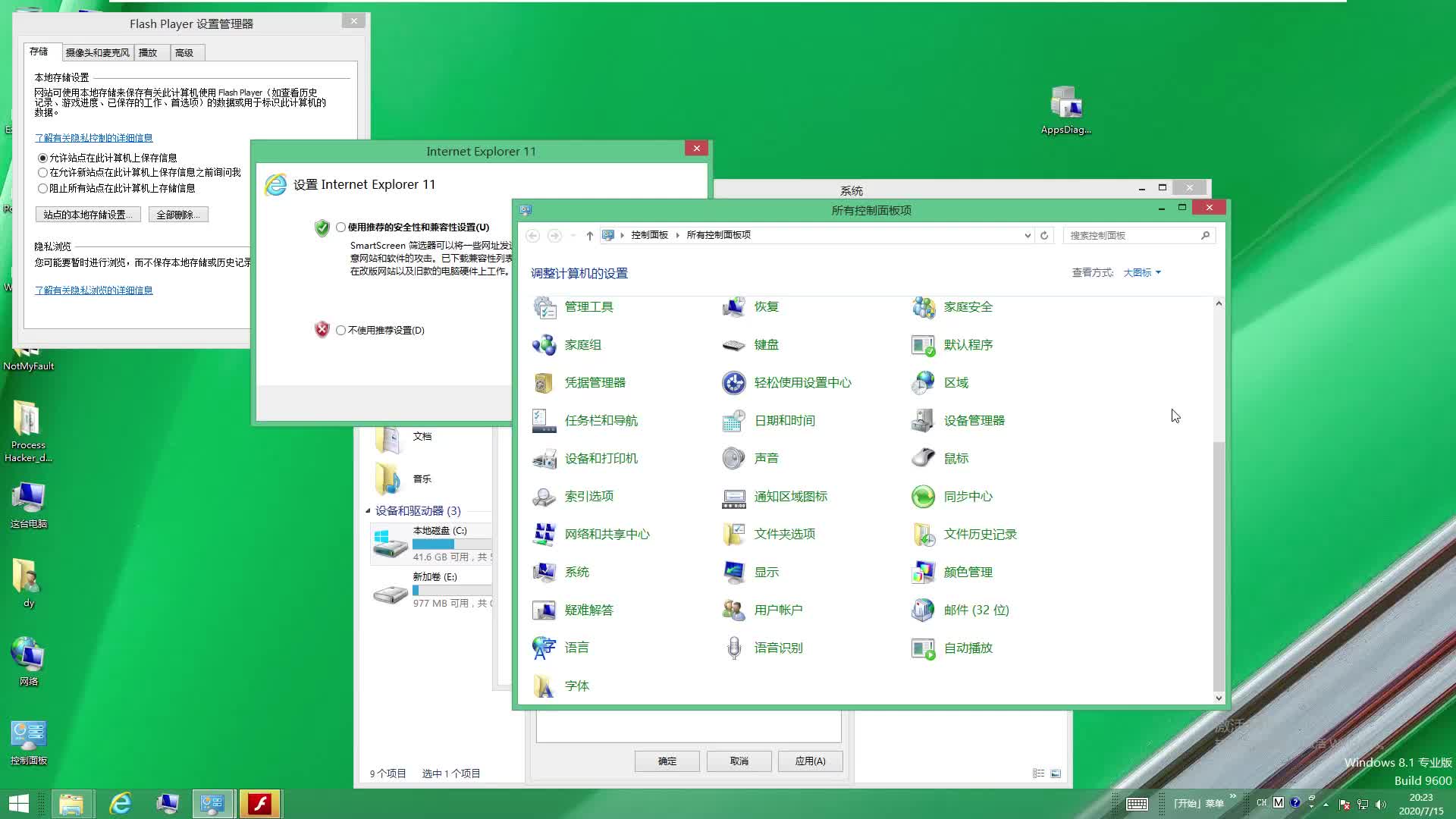Click the 应用(A) button
The width and height of the screenshot is (1456, 819).
pos(811,761)
